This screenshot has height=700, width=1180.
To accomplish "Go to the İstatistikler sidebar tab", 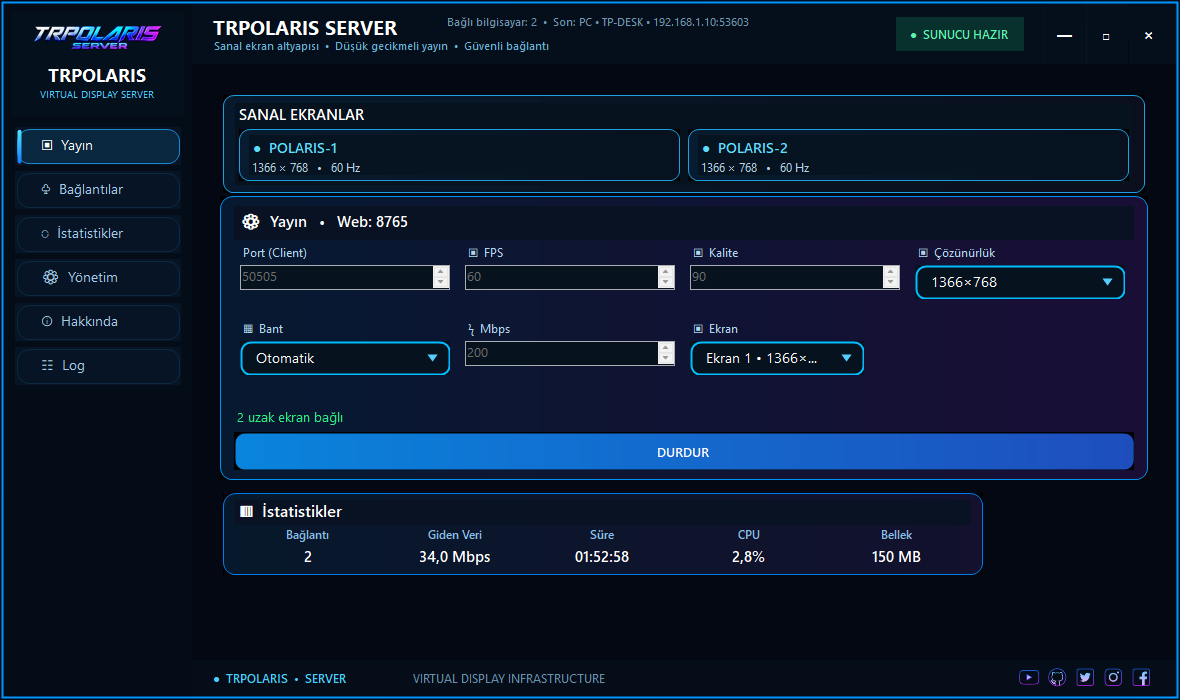I will pos(99,234).
